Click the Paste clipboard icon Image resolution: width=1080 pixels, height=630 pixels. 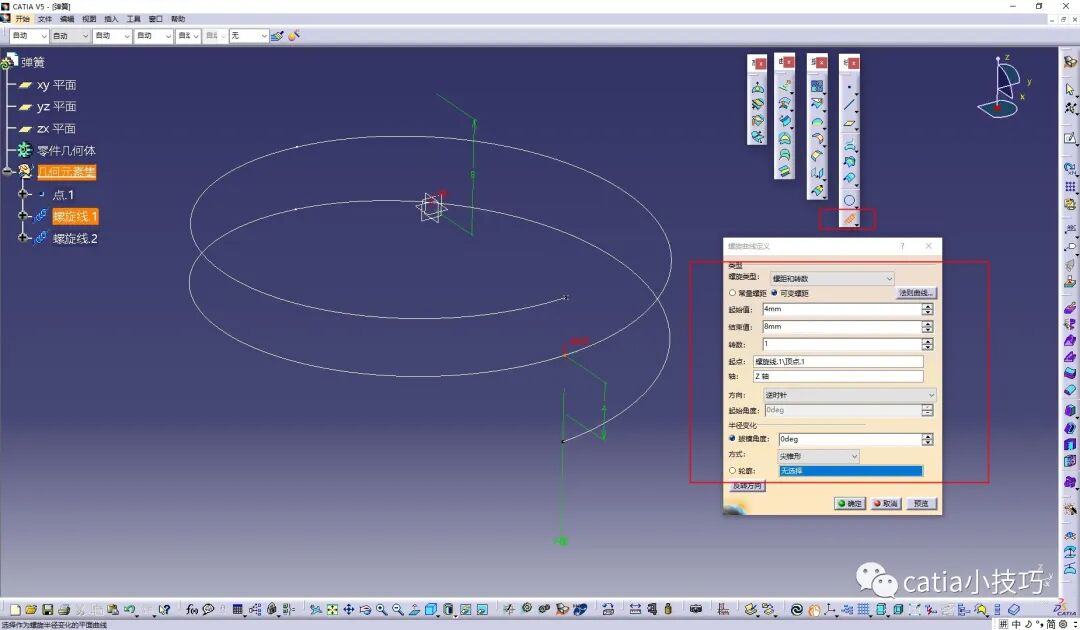[x=112, y=609]
